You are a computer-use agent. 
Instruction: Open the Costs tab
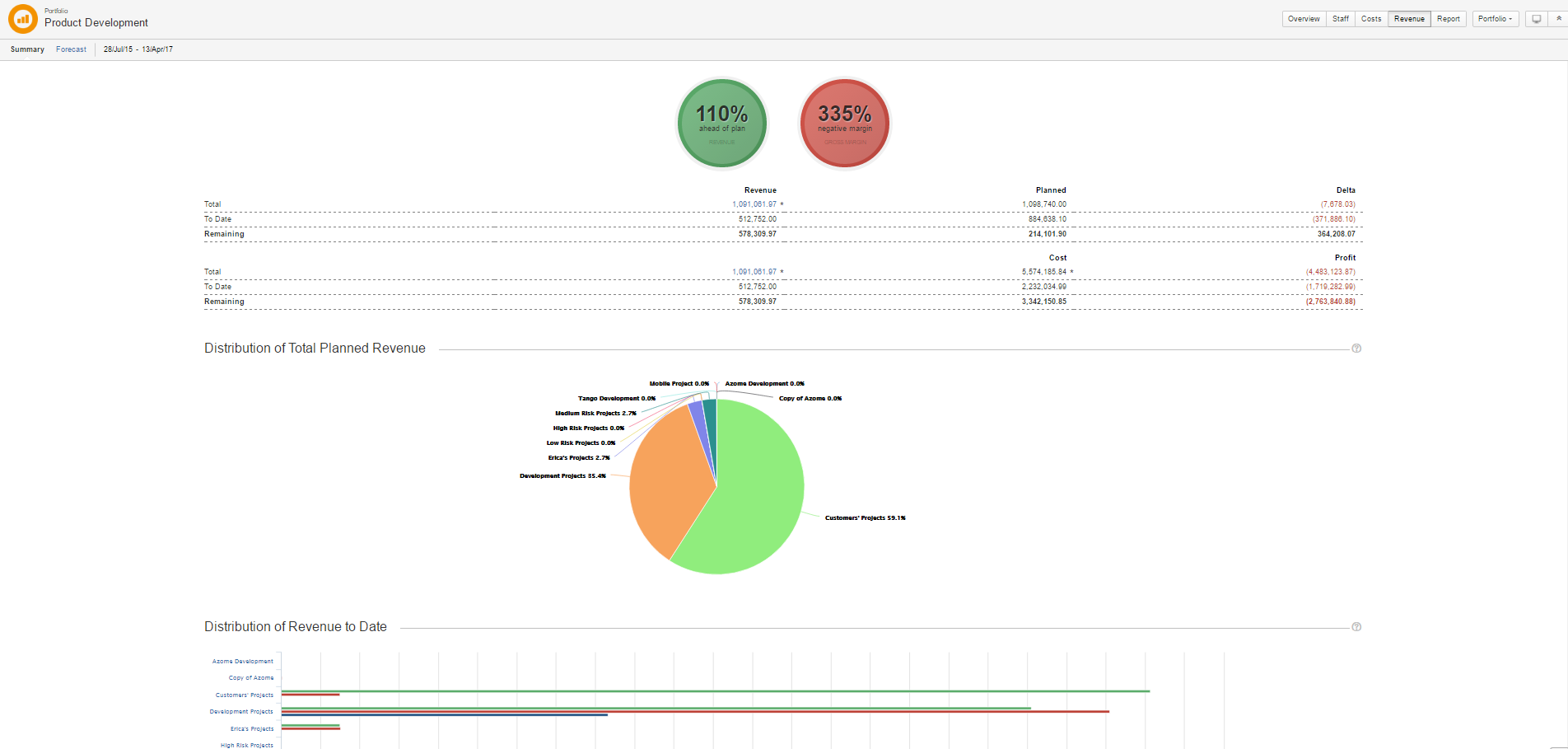click(1371, 19)
